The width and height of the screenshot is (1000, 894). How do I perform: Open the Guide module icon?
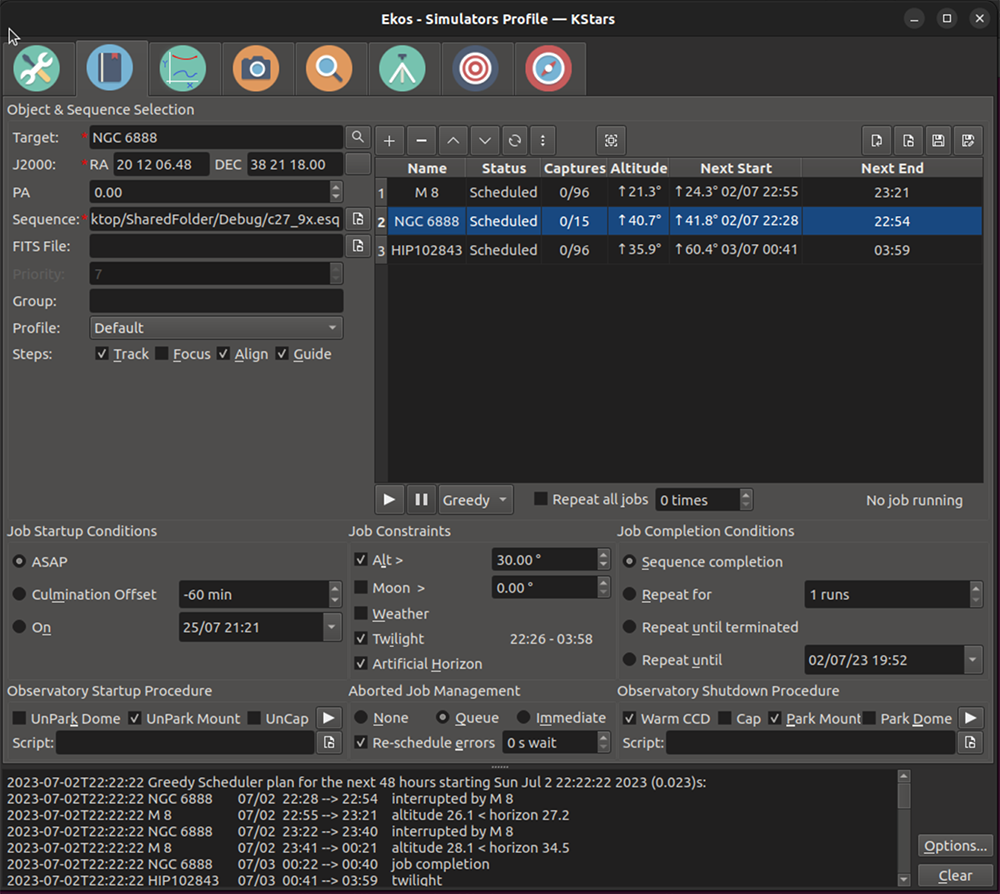coord(550,68)
